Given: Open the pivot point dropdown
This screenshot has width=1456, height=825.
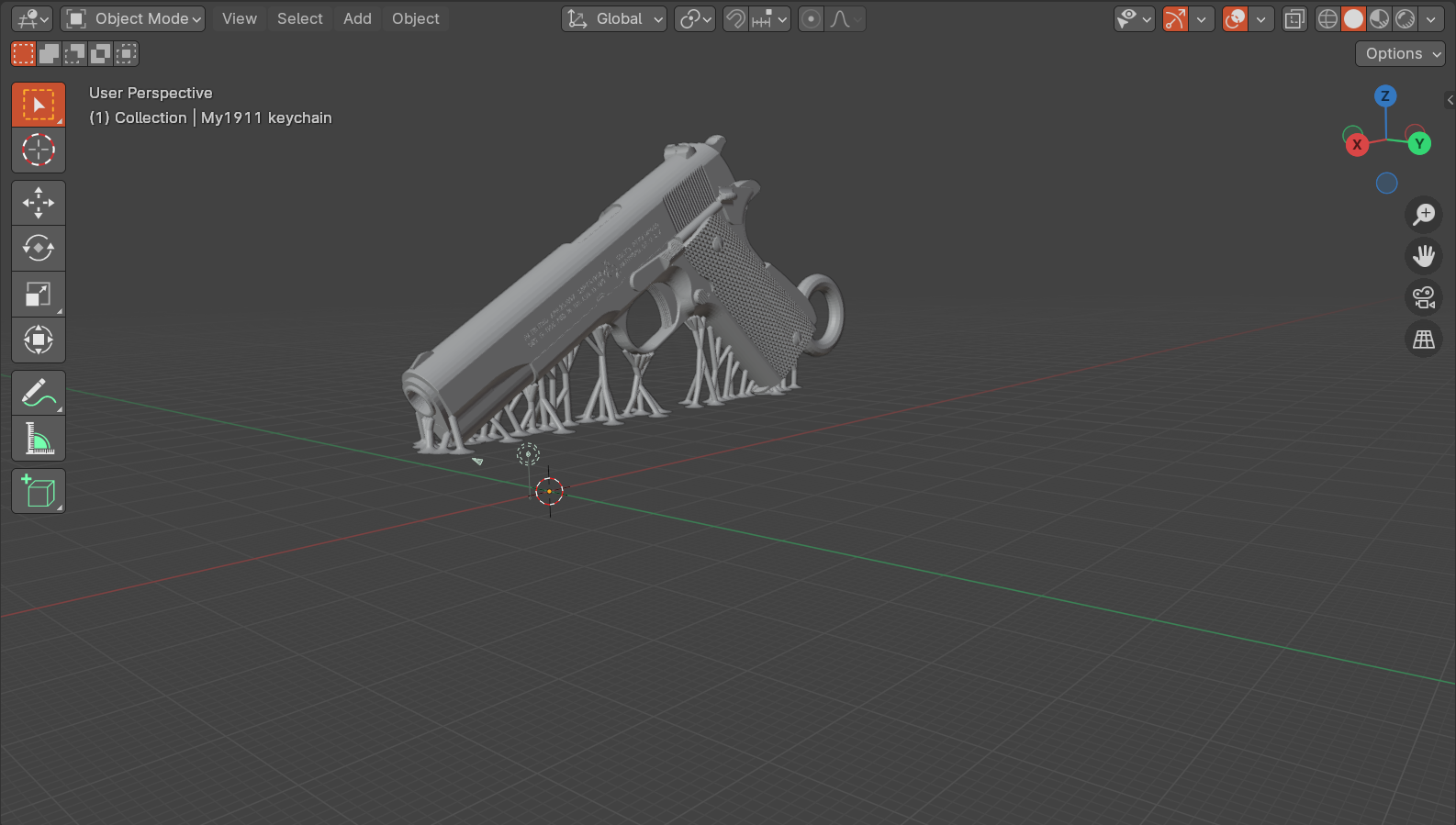Looking at the screenshot, I should click(695, 18).
